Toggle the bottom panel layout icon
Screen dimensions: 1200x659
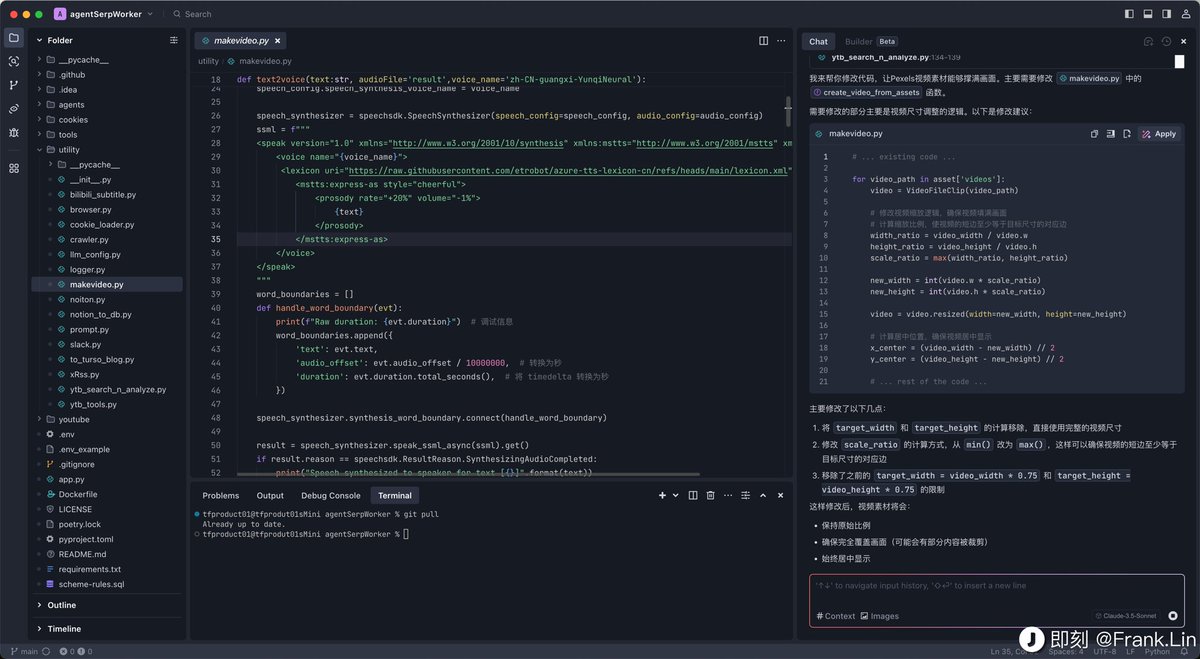[1148, 14]
